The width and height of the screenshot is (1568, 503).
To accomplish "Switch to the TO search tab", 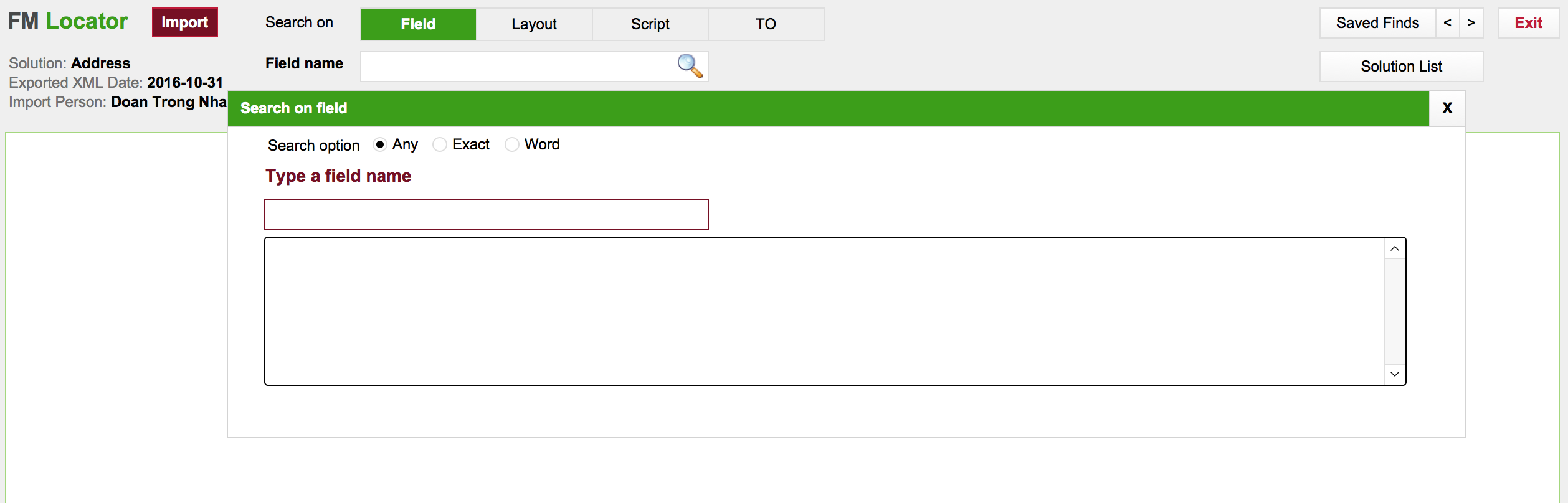I will point(766,24).
